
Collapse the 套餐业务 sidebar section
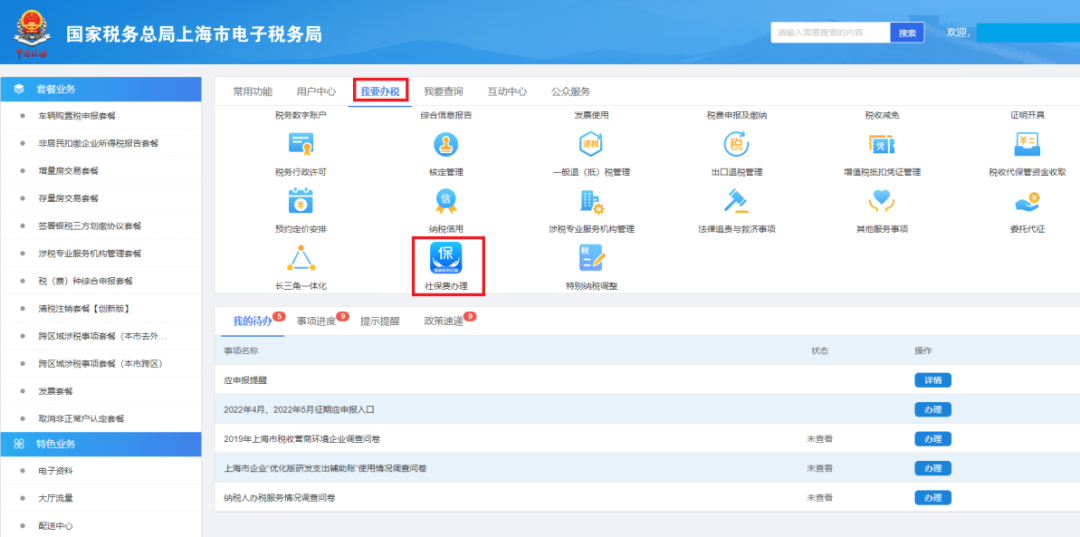pos(101,89)
